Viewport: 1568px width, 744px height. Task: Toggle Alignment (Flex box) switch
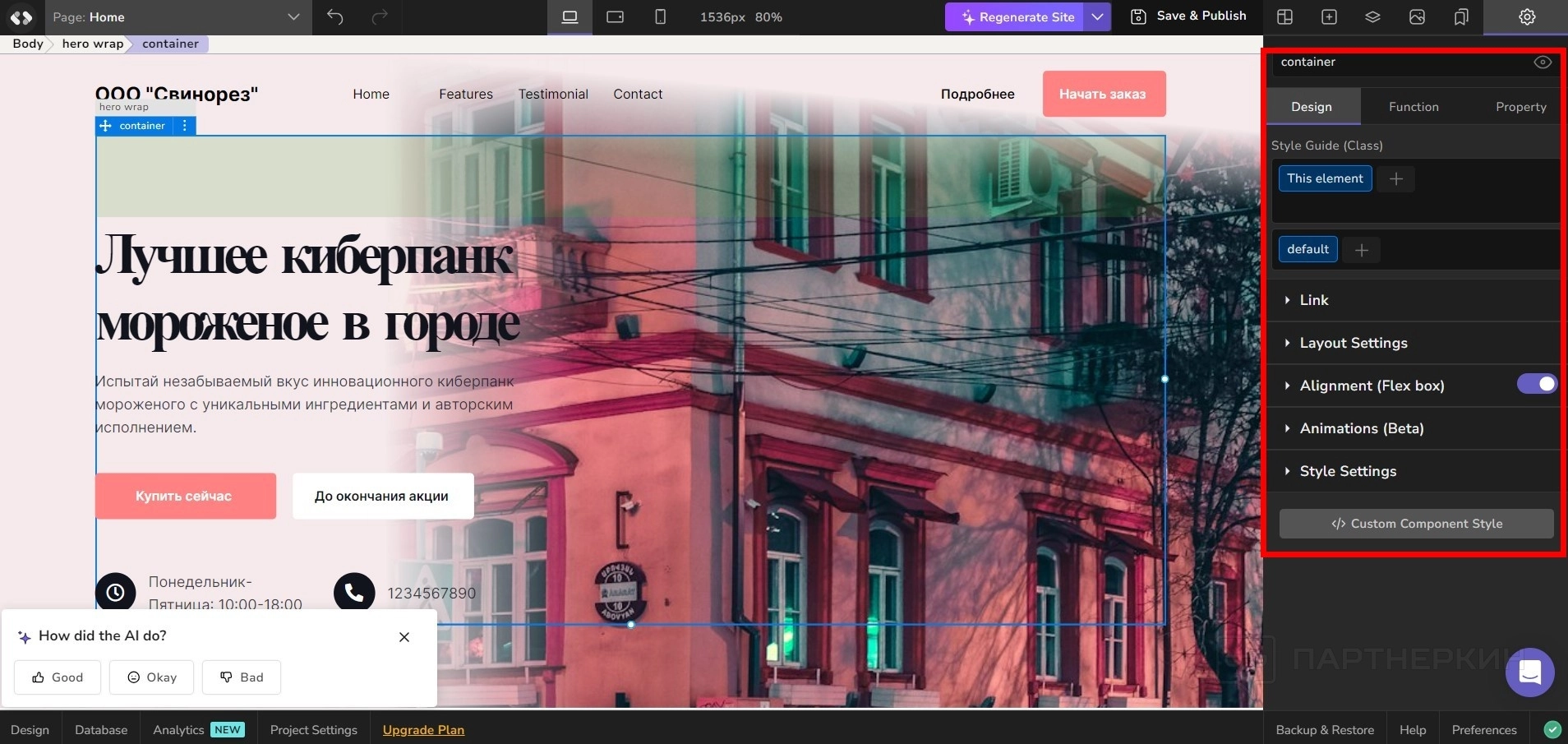point(1537,385)
